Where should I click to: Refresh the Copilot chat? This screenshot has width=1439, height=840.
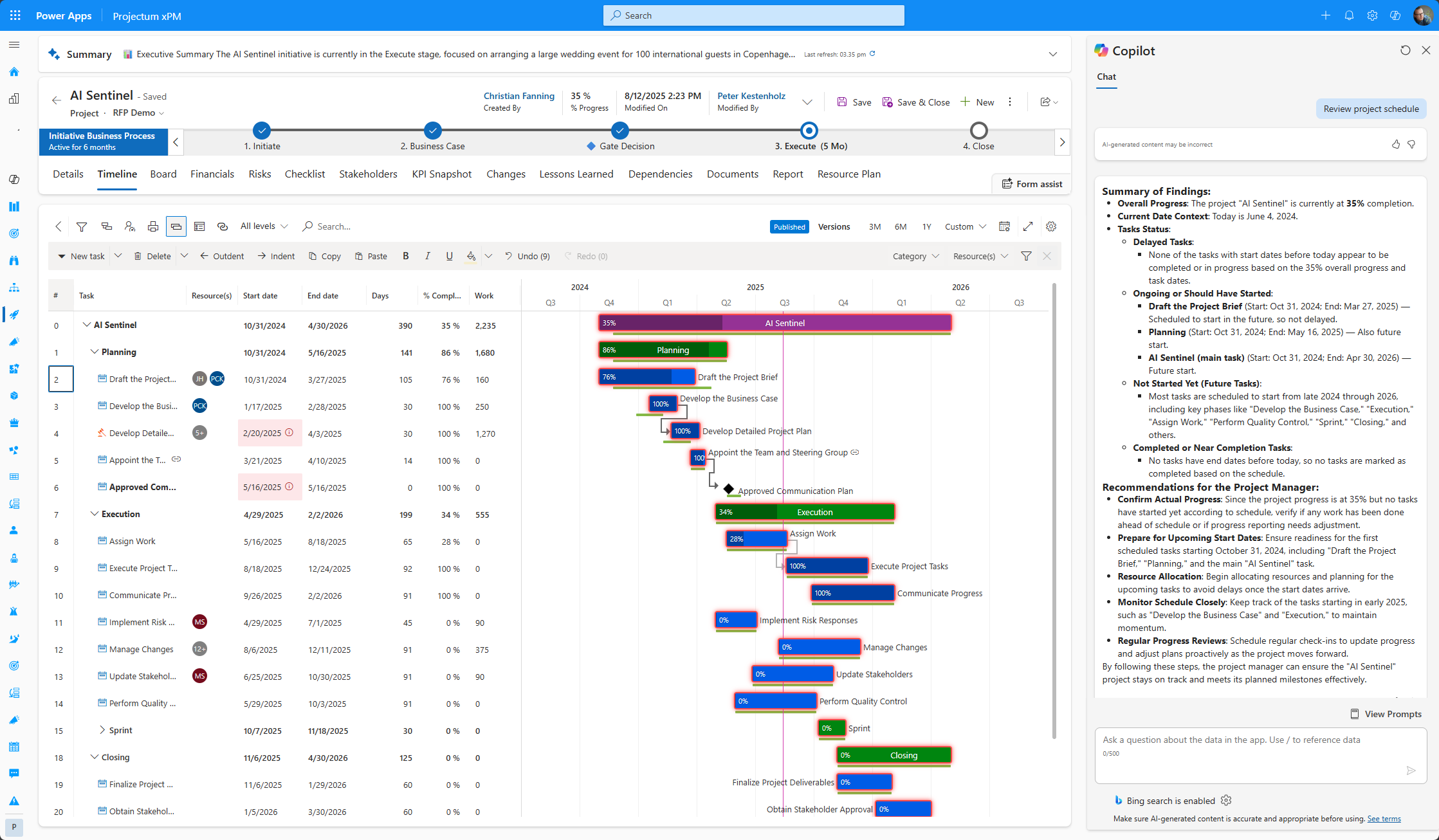(1405, 51)
